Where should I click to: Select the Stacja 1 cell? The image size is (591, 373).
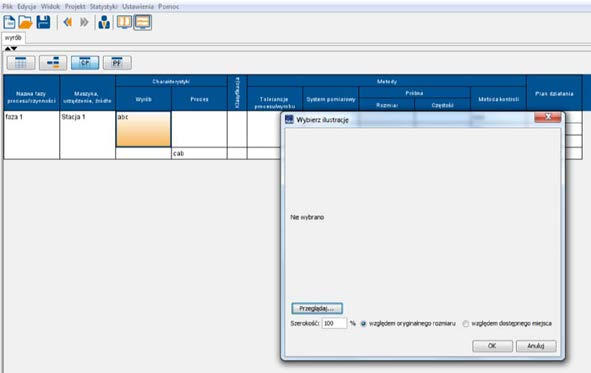pyautogui.click(x=87, y=135)
